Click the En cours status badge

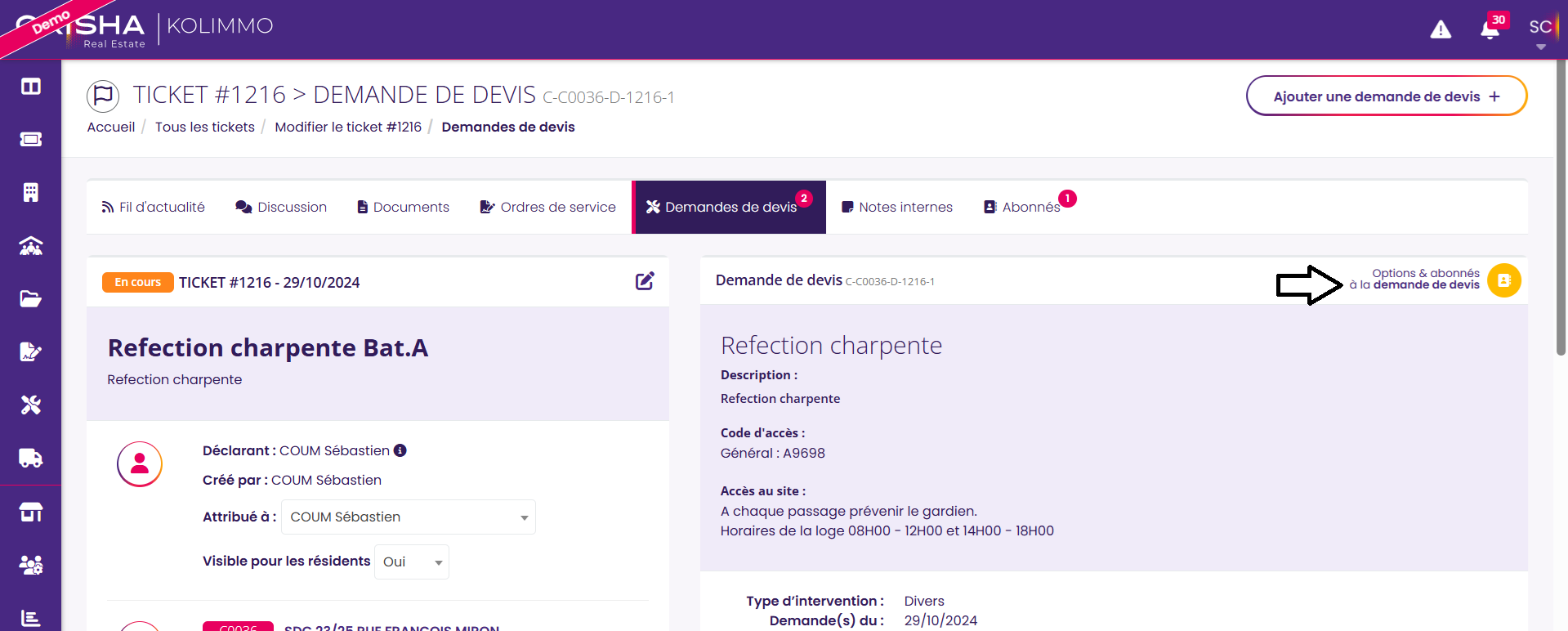[x=137, y=282]
